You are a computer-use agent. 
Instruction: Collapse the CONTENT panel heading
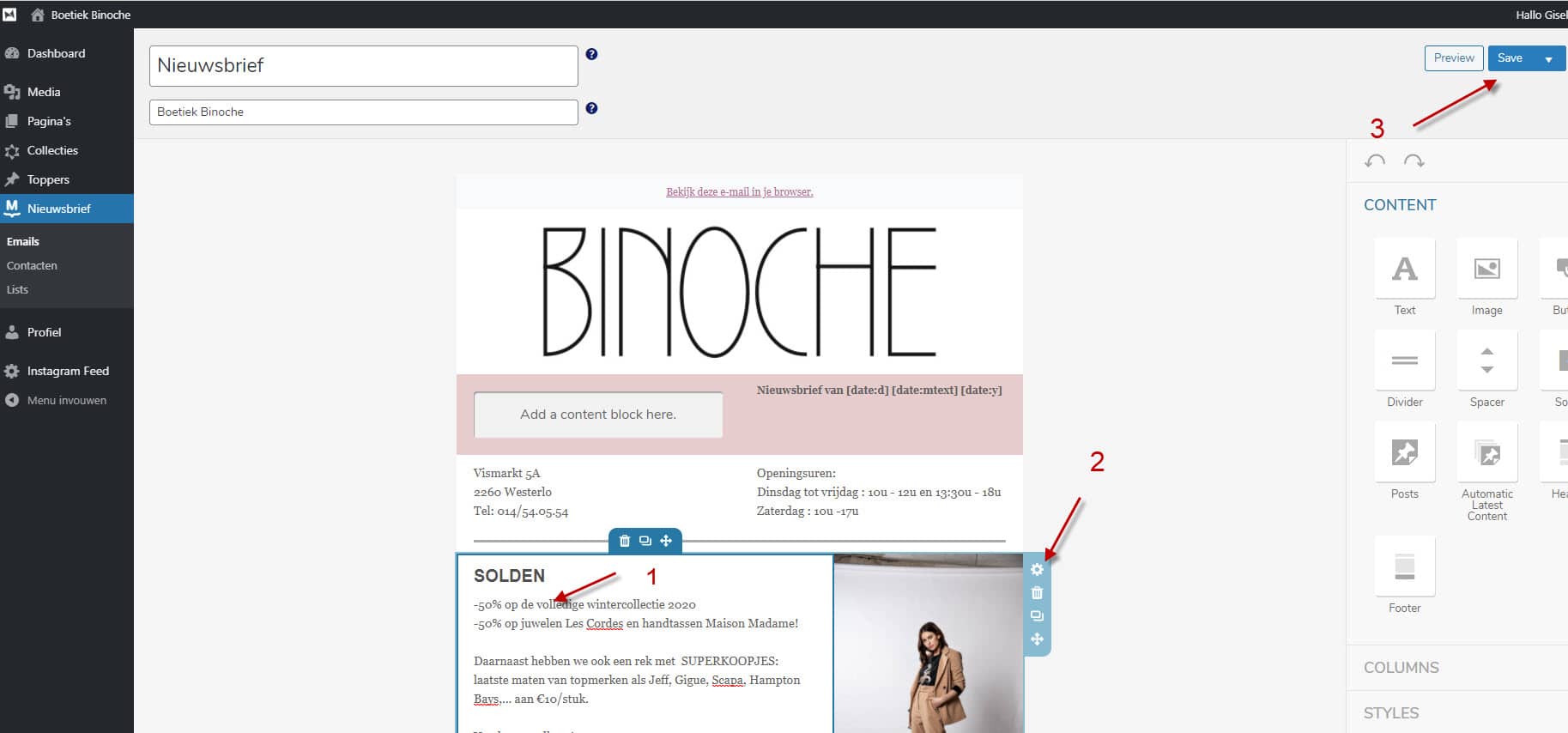pos(1400,205)
